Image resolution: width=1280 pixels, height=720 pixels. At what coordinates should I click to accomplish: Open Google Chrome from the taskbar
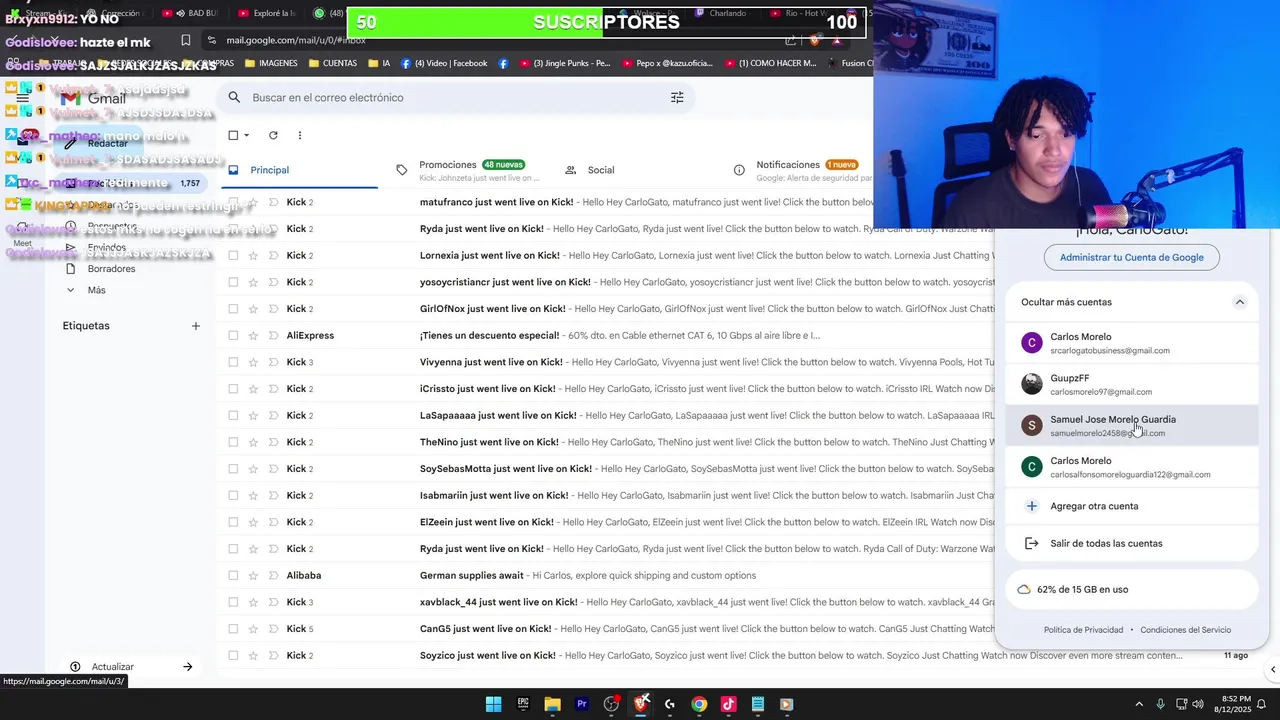699,704
